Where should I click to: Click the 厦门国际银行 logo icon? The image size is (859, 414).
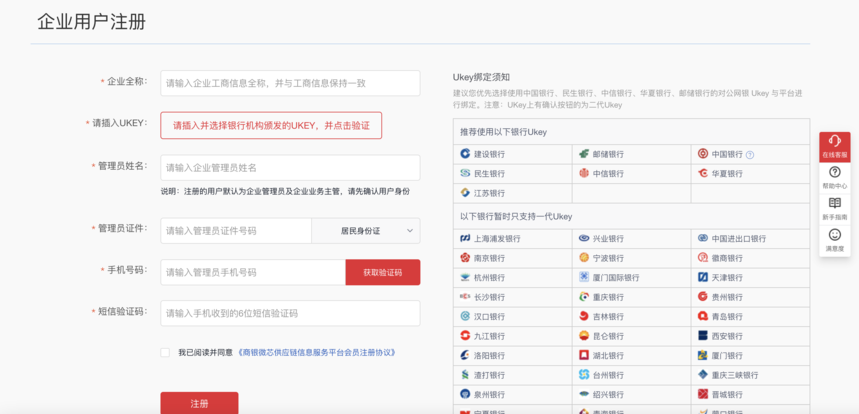584,277
